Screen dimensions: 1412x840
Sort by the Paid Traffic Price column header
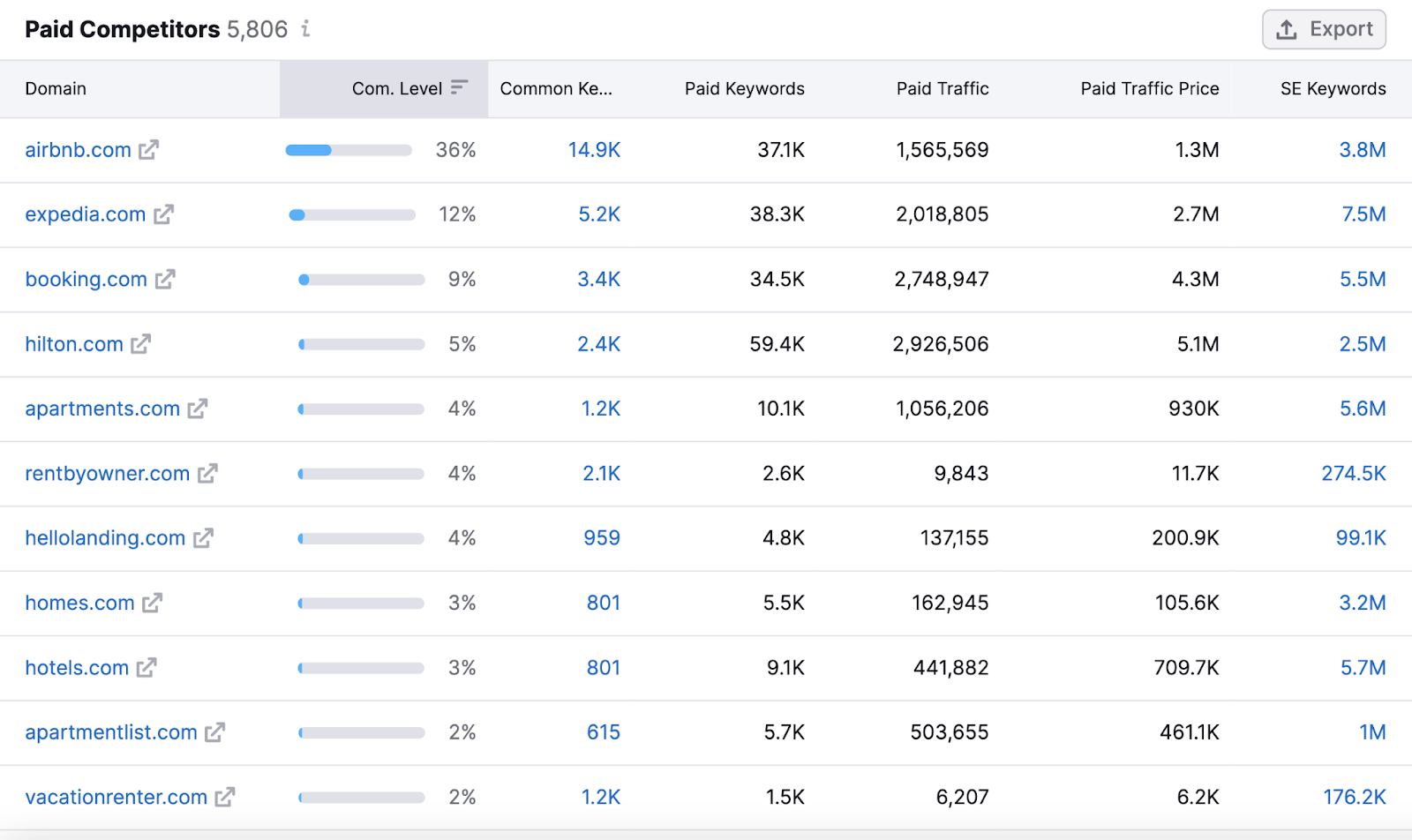coord(1150,88)
